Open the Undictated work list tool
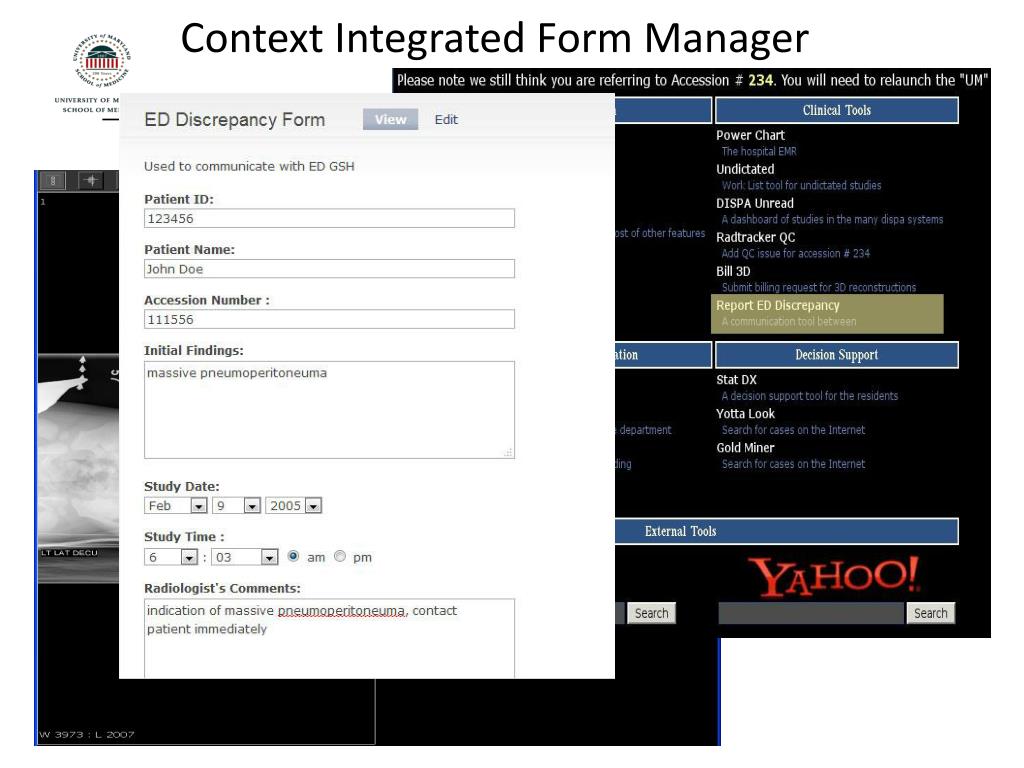Image resolution: width=1024 pixels, height=768 pixels. tap(745, 169)
